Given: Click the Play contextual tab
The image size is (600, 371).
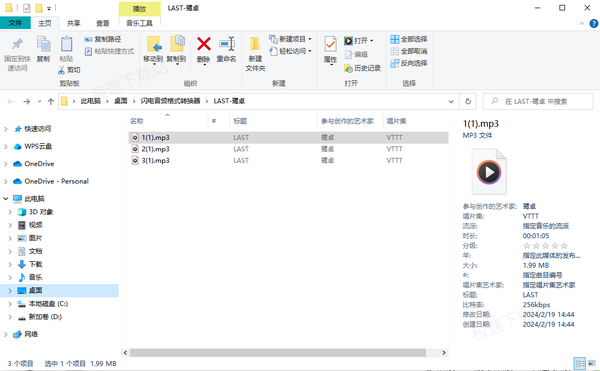Looking at the screenshot, I should pos(139,9).
